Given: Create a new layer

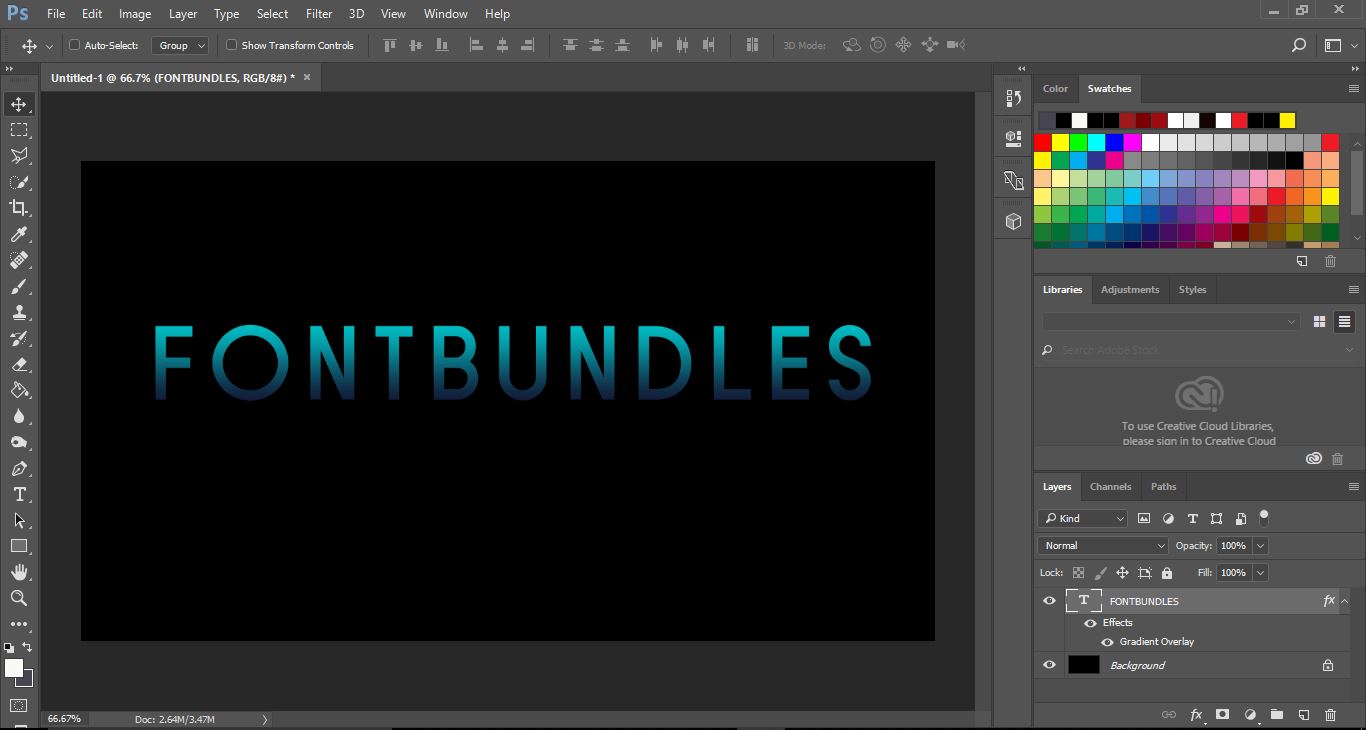Looking at the screenshot, I should tap(1304, 715).
